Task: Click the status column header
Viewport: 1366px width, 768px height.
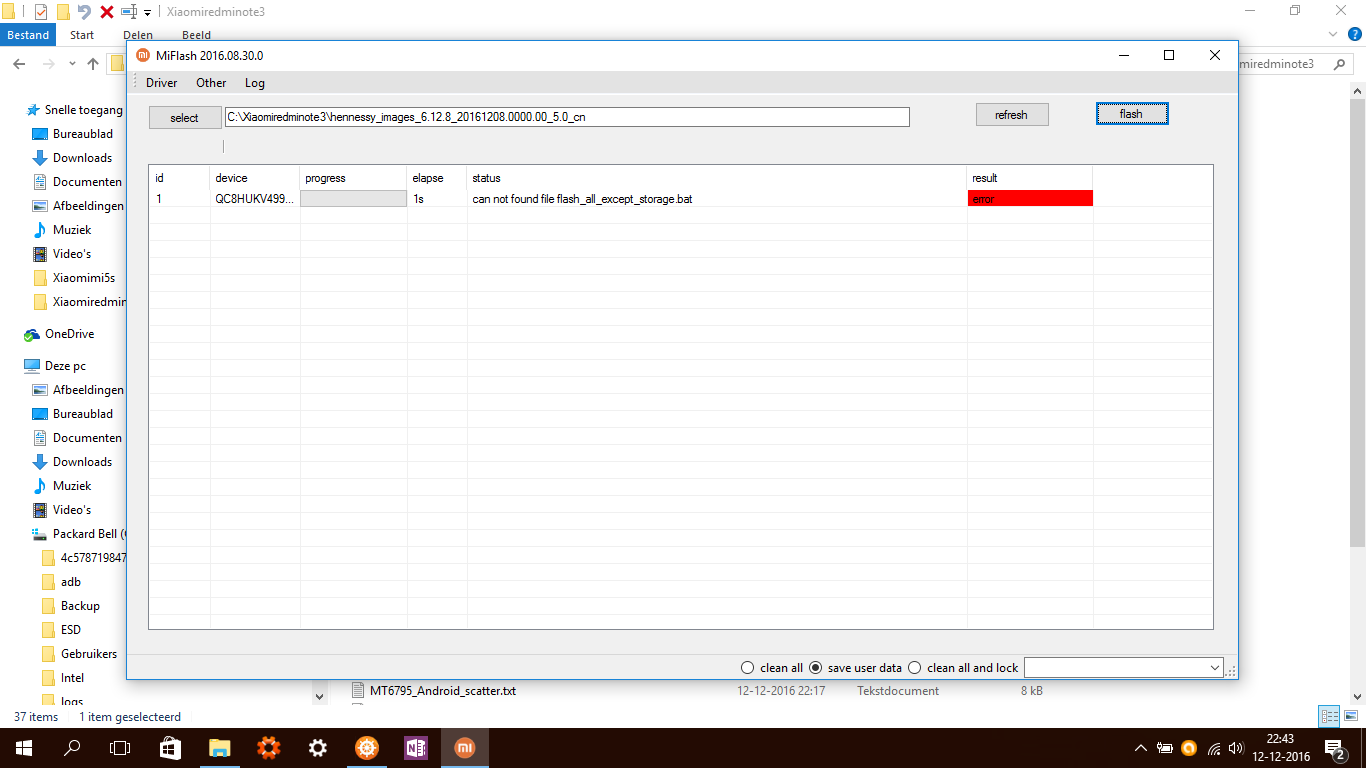Action: (486, 178)
